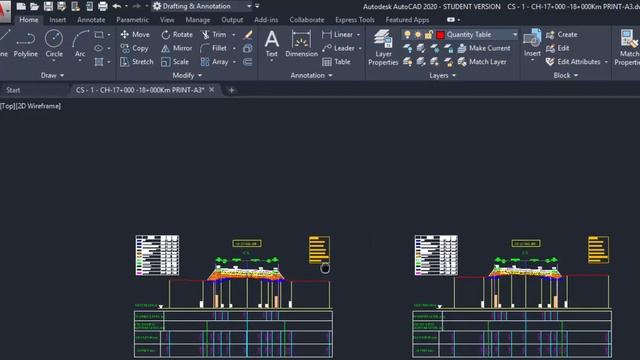640x360 pixels.
Task: Close the CS-1 PRINT-A3 drawing tab
Action: coord(211,90)
